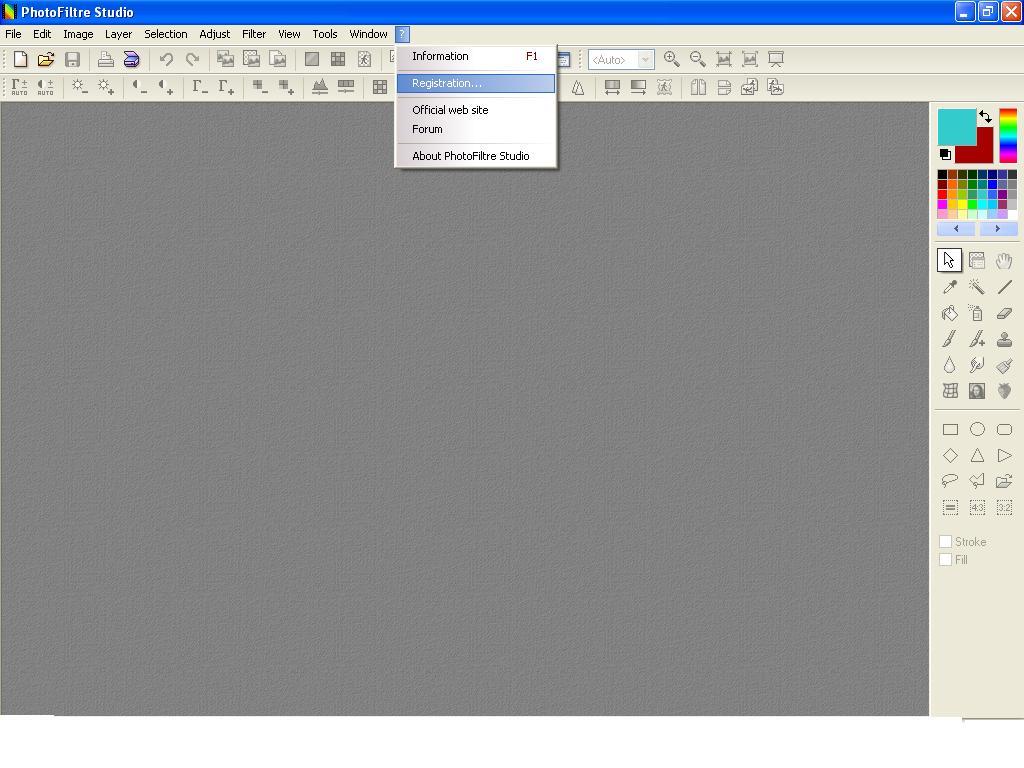Save with the floppy disk icon
This screenshot has width=1024, height=768.
coord(72,59)
